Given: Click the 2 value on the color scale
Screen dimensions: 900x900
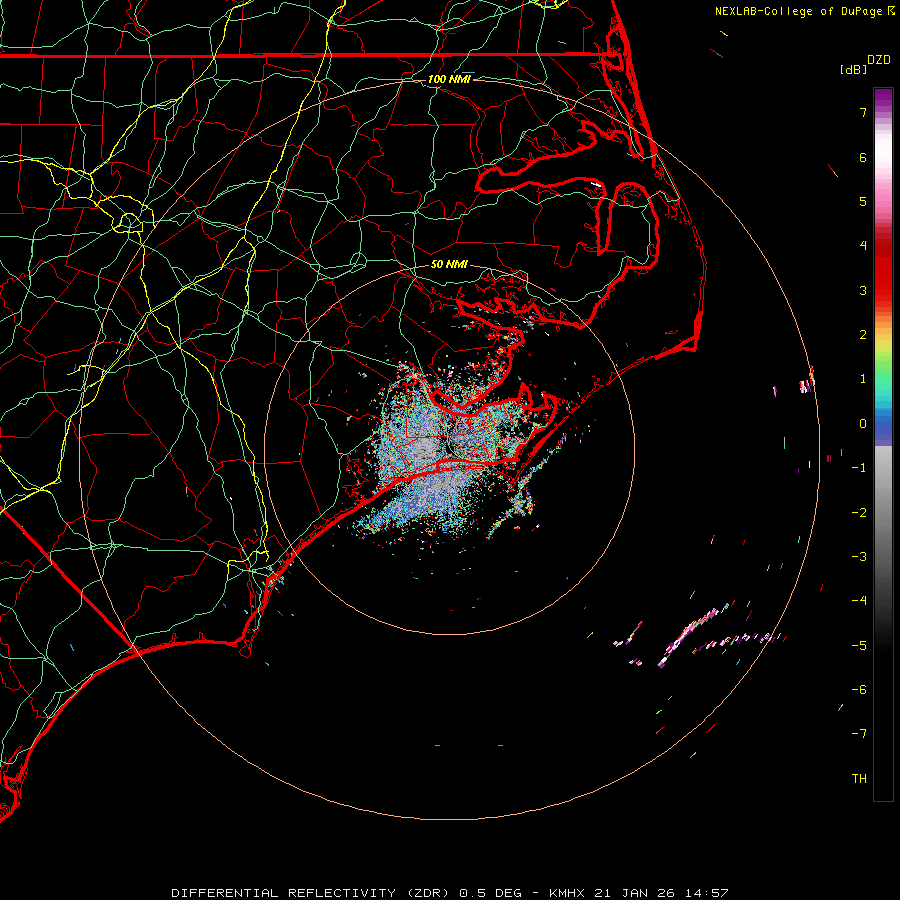Looking at the screenshot, I should 863,335.
